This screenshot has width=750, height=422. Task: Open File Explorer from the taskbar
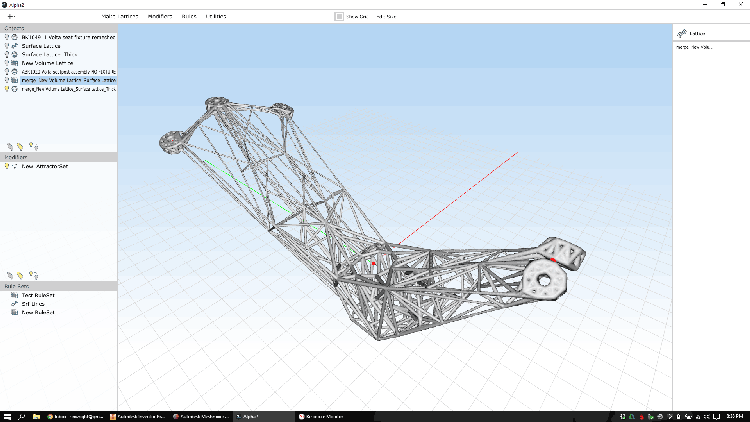[x=36, y=417]
